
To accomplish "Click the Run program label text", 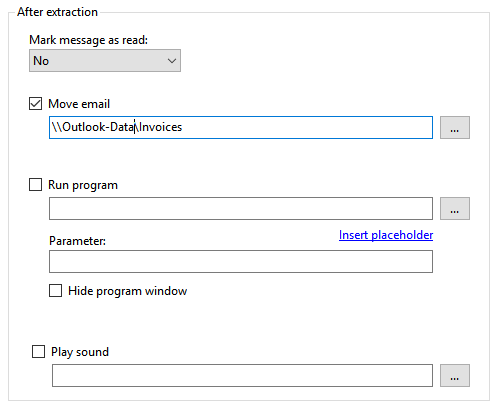I will (x=83, y=185).
